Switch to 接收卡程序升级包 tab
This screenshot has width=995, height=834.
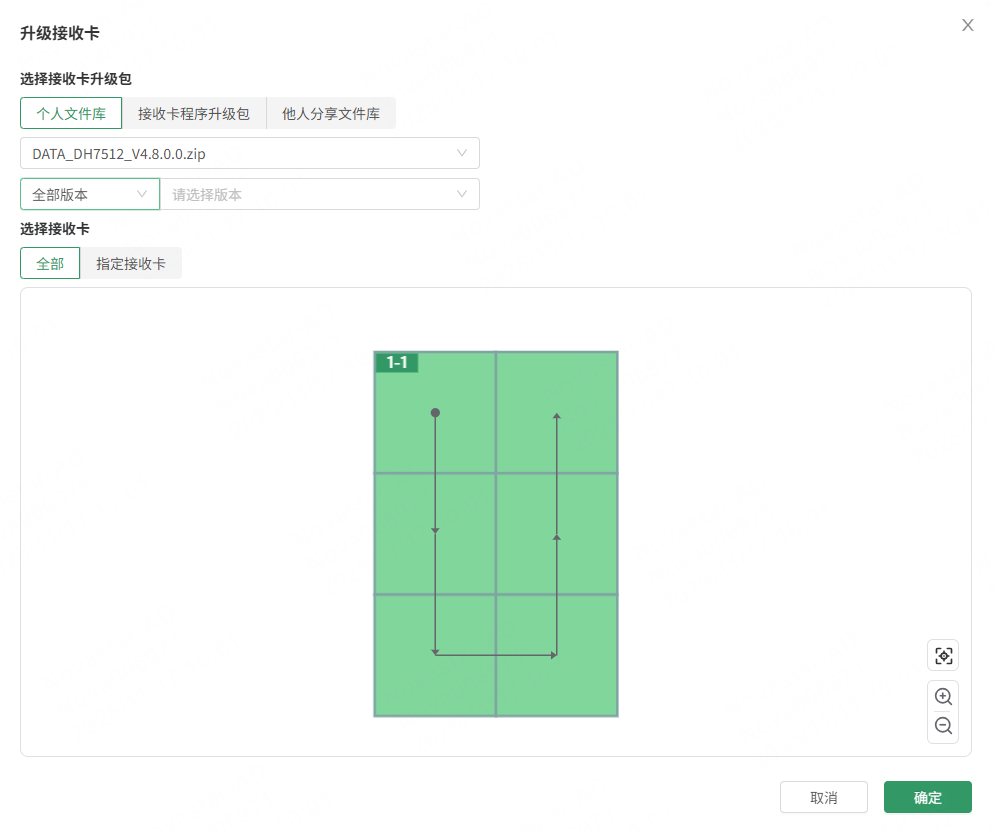tap(194, 114)
